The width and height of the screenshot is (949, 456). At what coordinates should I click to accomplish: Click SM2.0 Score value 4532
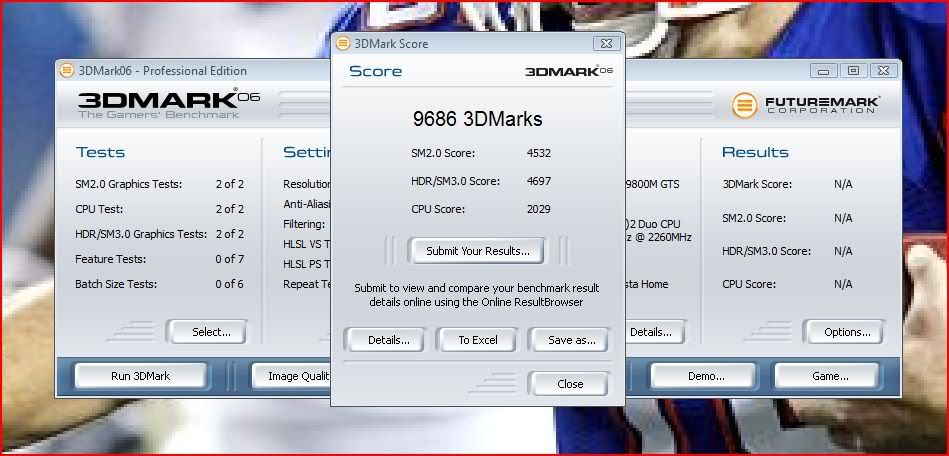(539, 153)
